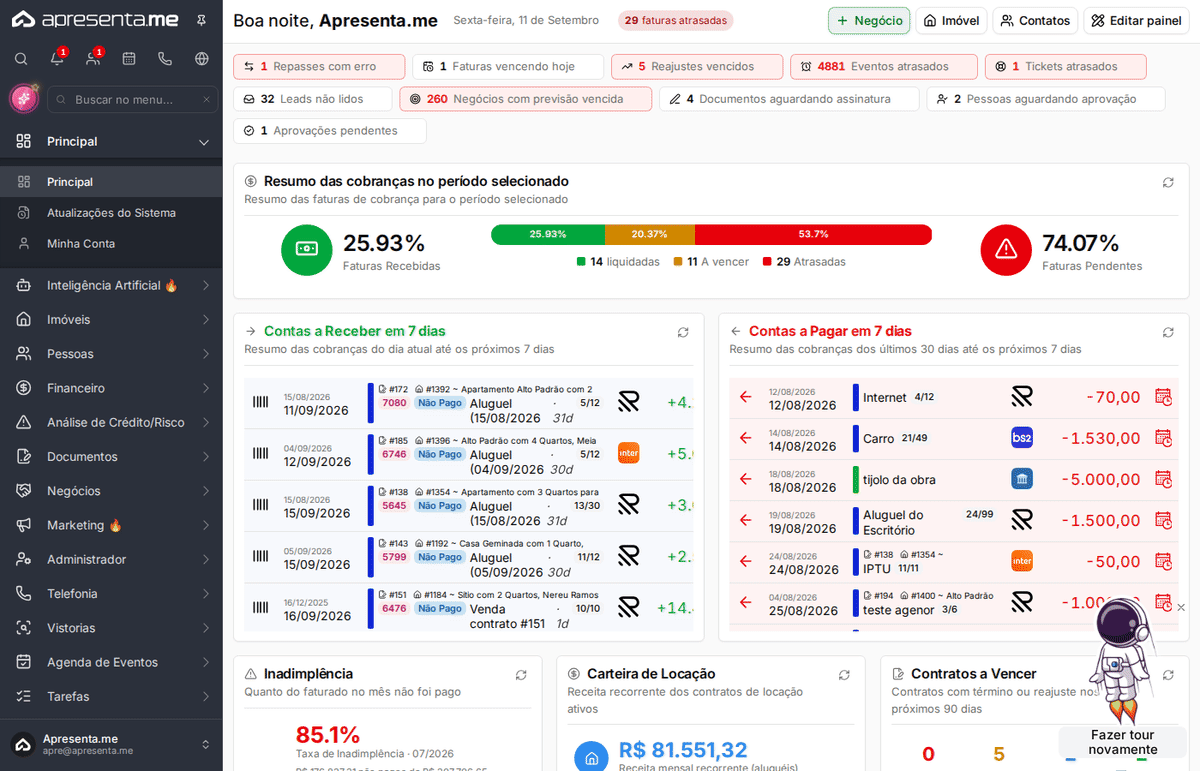Open Agenda de Eventos menu
The image size is (1200, 771).
click(x=111, y=662)
